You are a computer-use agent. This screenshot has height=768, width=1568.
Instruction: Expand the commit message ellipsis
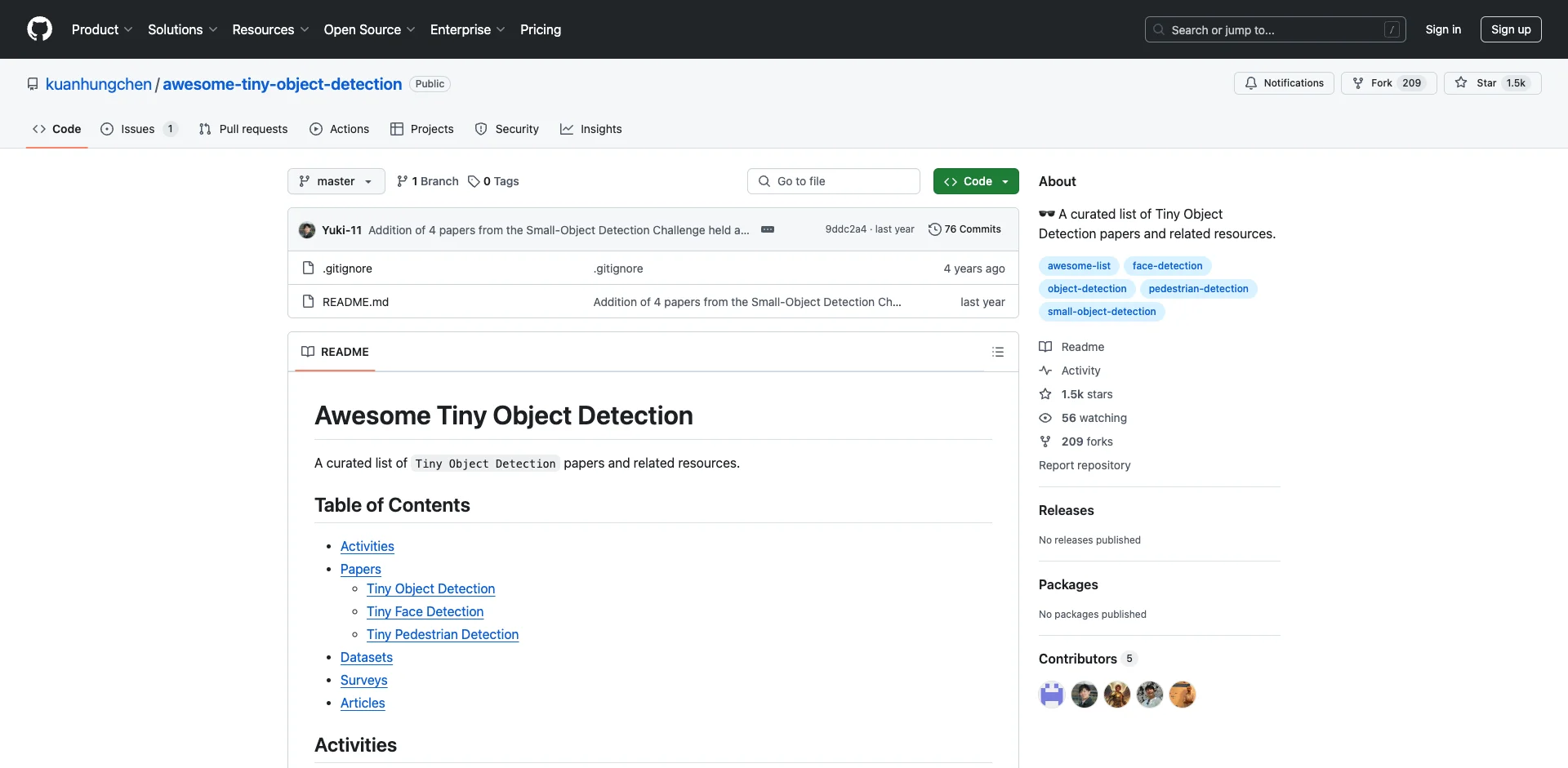click(768, 229)
